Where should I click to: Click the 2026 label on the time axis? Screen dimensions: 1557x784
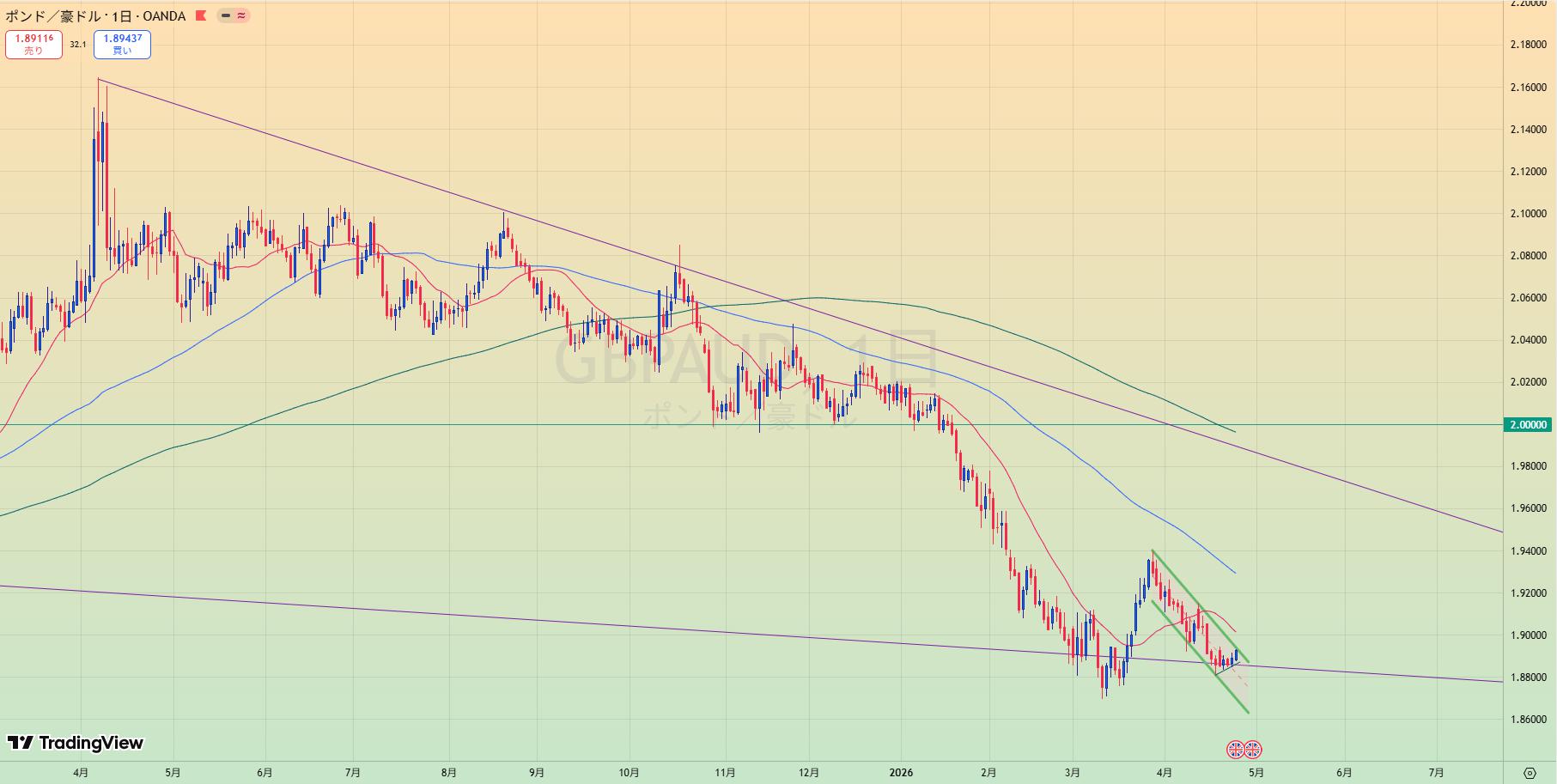pos(901,773)
